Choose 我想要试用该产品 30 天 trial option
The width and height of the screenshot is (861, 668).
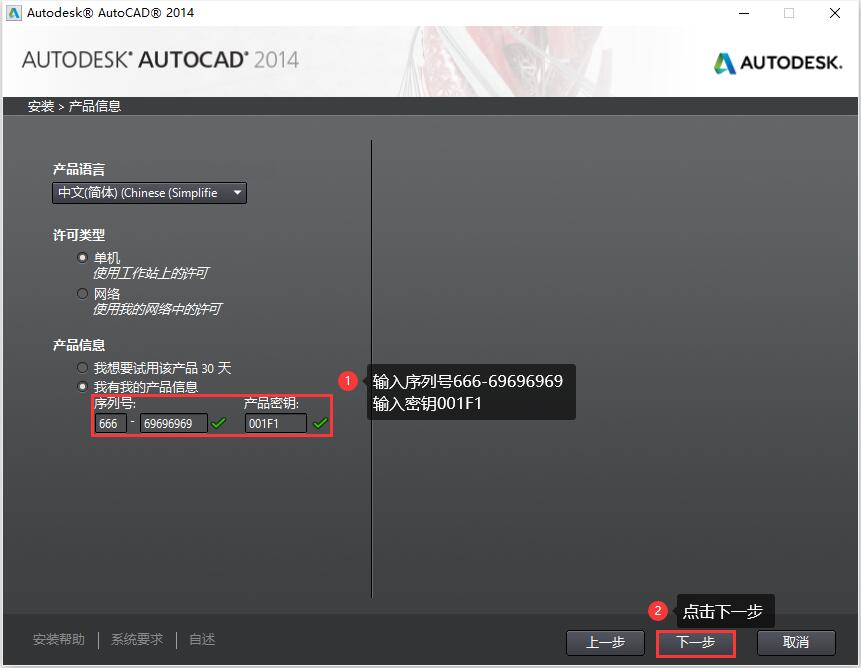[82, 368]
